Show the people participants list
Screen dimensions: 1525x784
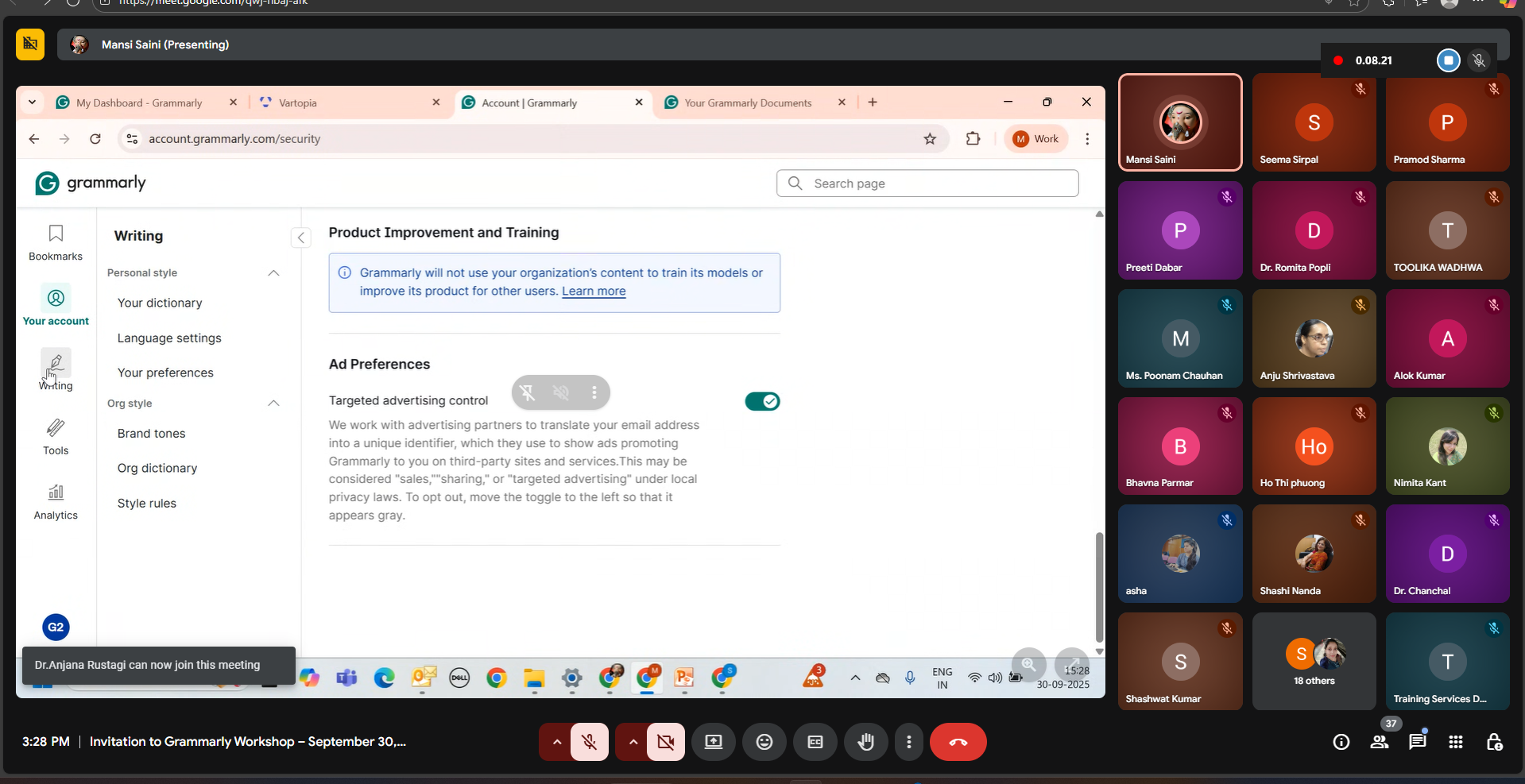coord(1379,742)
